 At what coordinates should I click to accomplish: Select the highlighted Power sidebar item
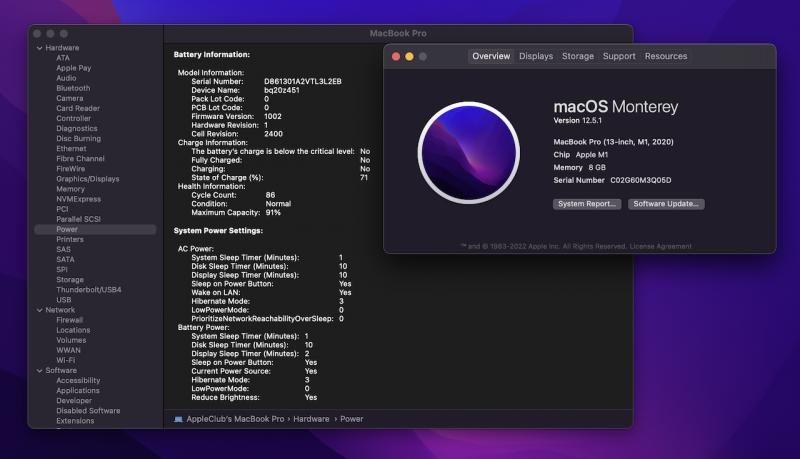95,230
